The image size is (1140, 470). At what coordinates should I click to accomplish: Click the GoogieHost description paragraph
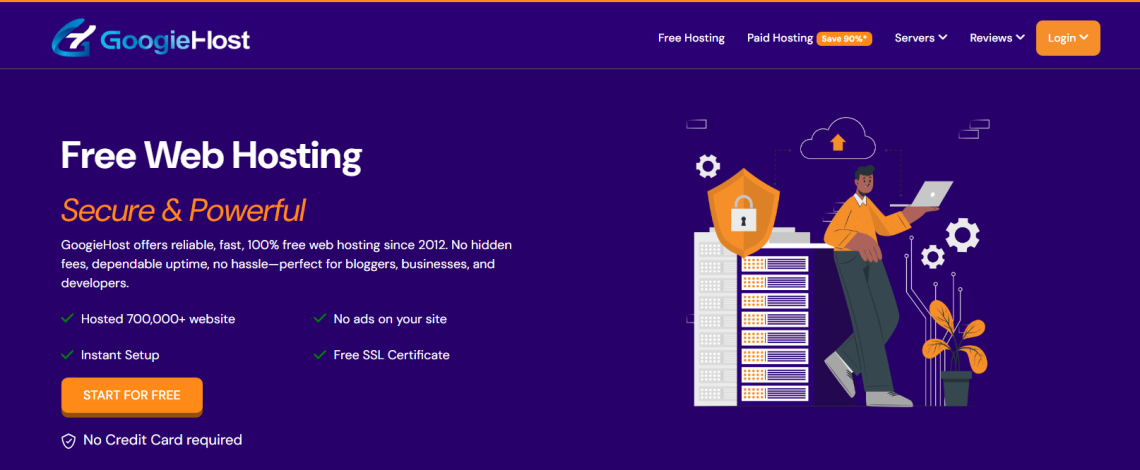287,263
